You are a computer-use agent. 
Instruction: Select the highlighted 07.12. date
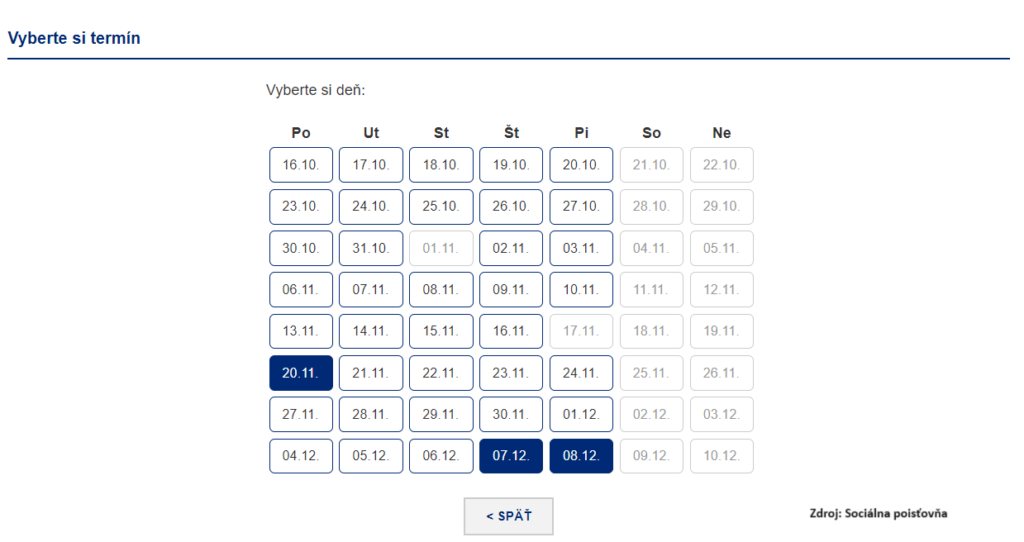511,456
